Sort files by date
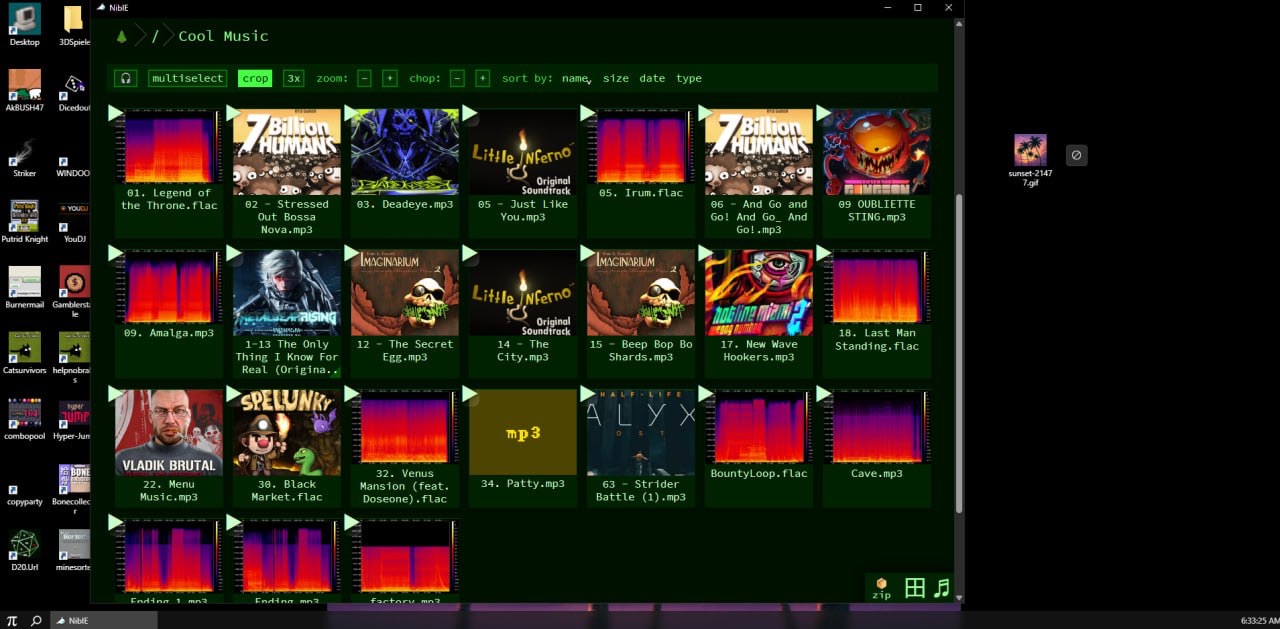Viewport: 1280px width, 629px height. click(x=652, y=78)
